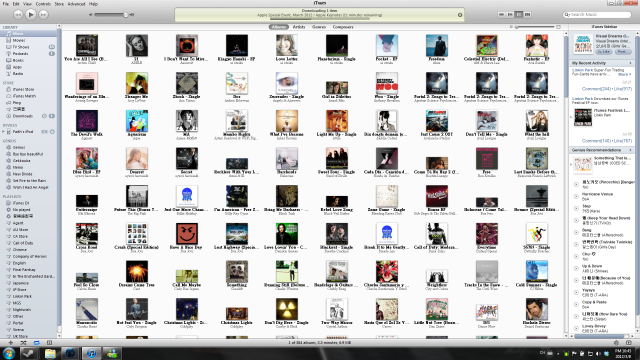This screenshot has width=640, height=360.
Task: Switch to the Albums tab
Action: pyautogui.click(x=279, y=27)
